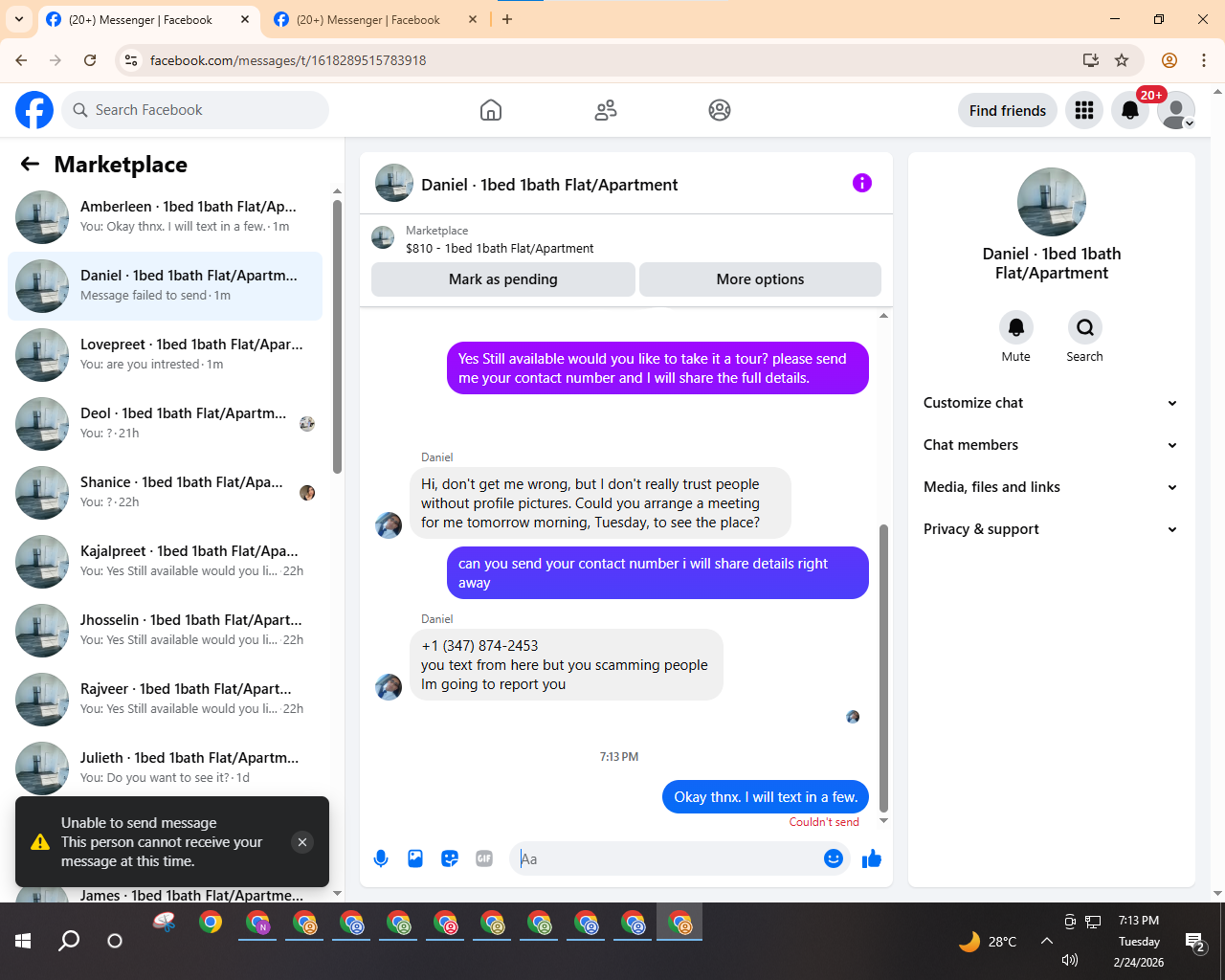
Task: Switch to the second Messenger browser tab
Action: [368, 19]
